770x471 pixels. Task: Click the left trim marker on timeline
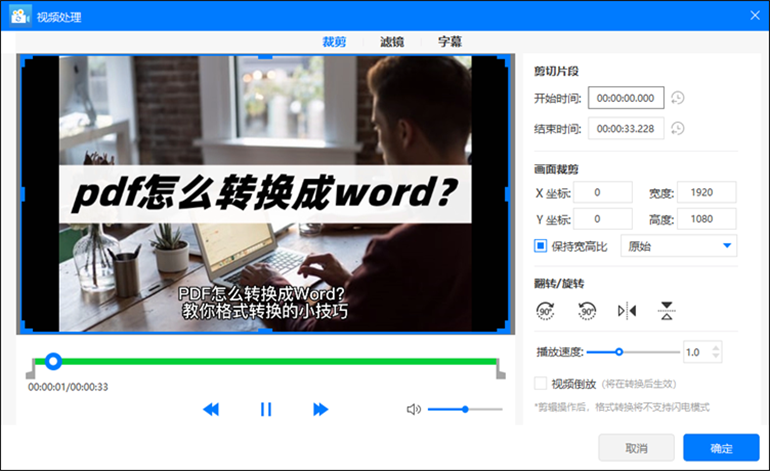30,369
